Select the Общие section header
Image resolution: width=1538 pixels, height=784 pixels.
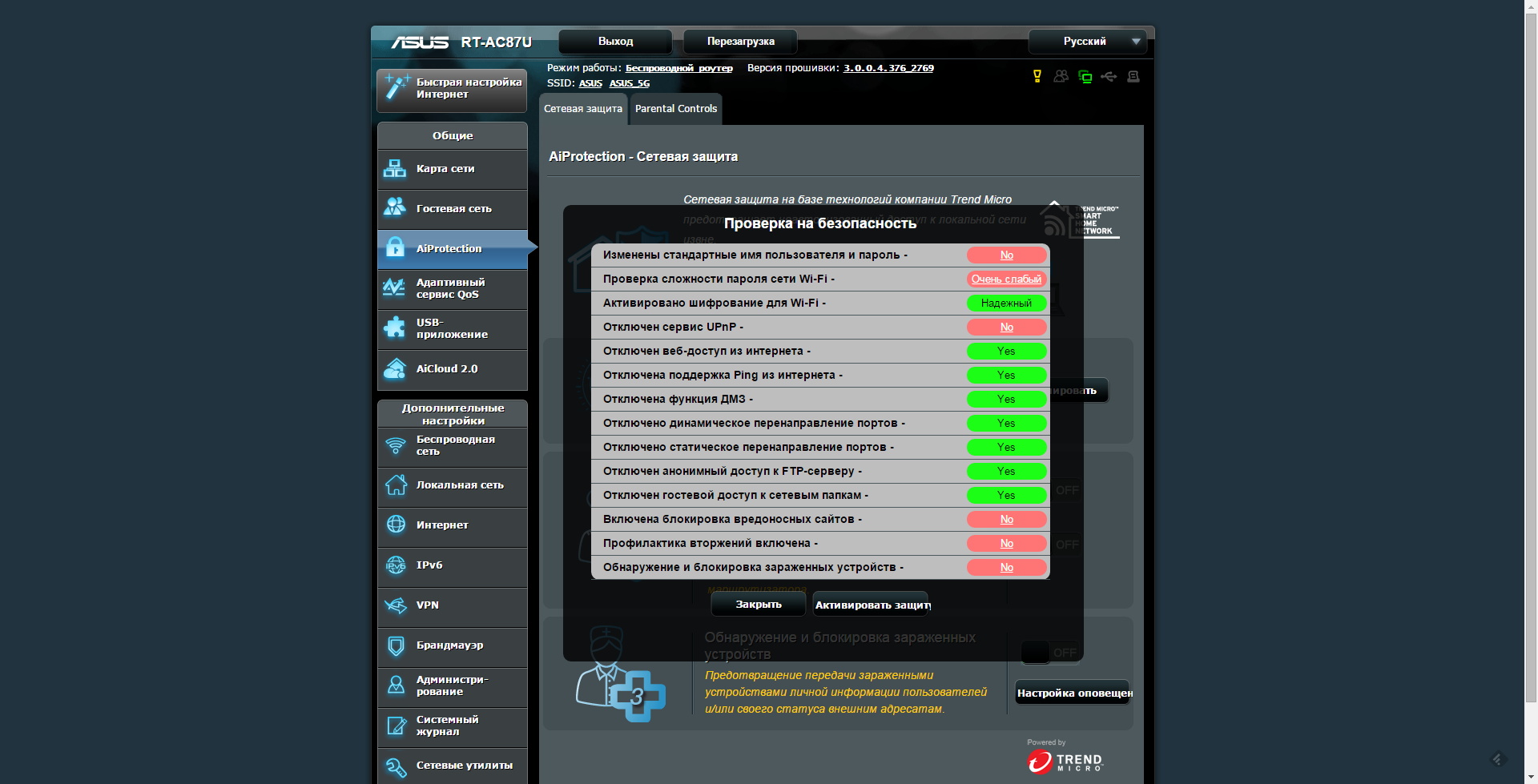(x=453, y=135)
